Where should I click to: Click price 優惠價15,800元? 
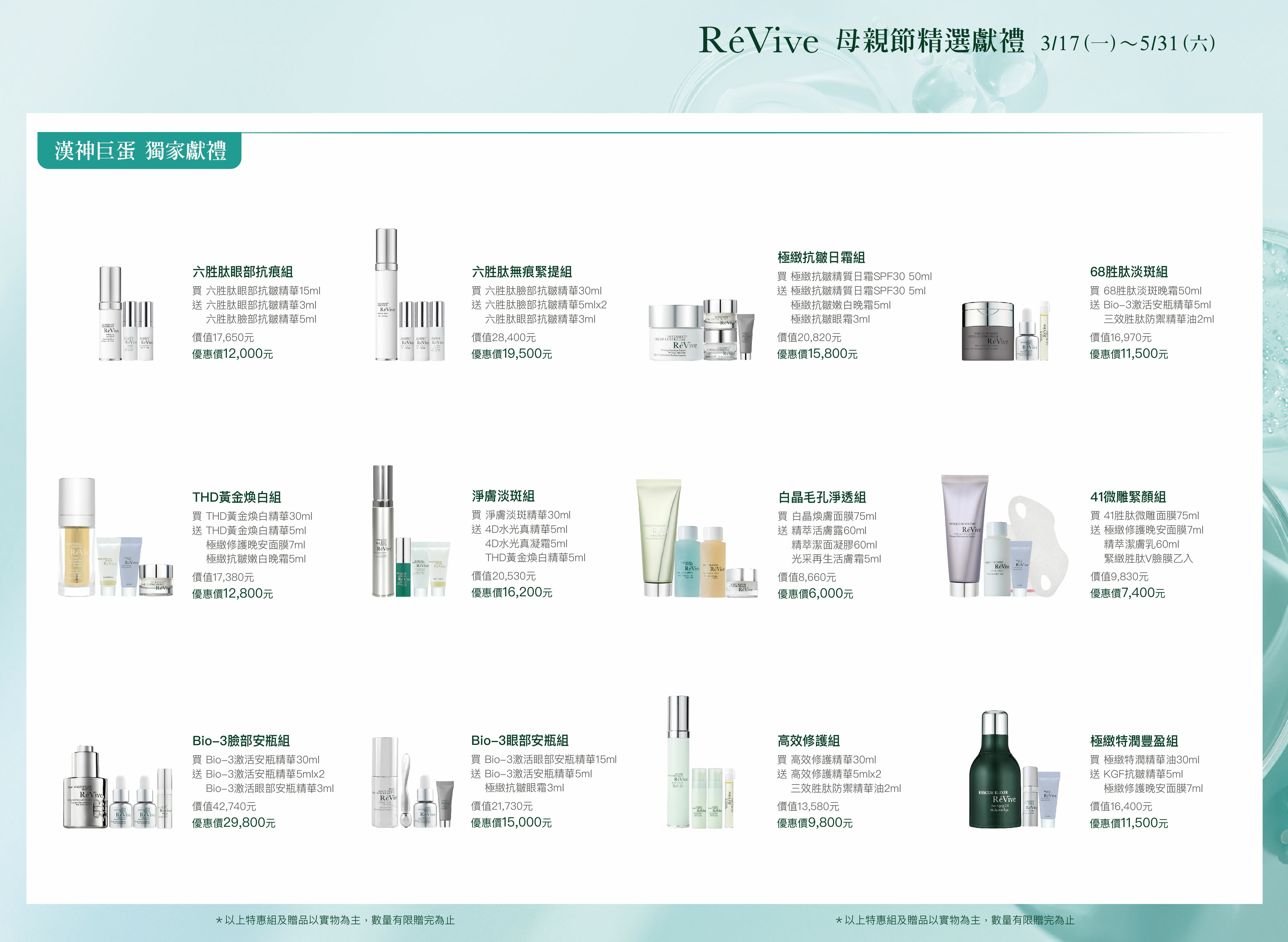(x=817, y=354)
